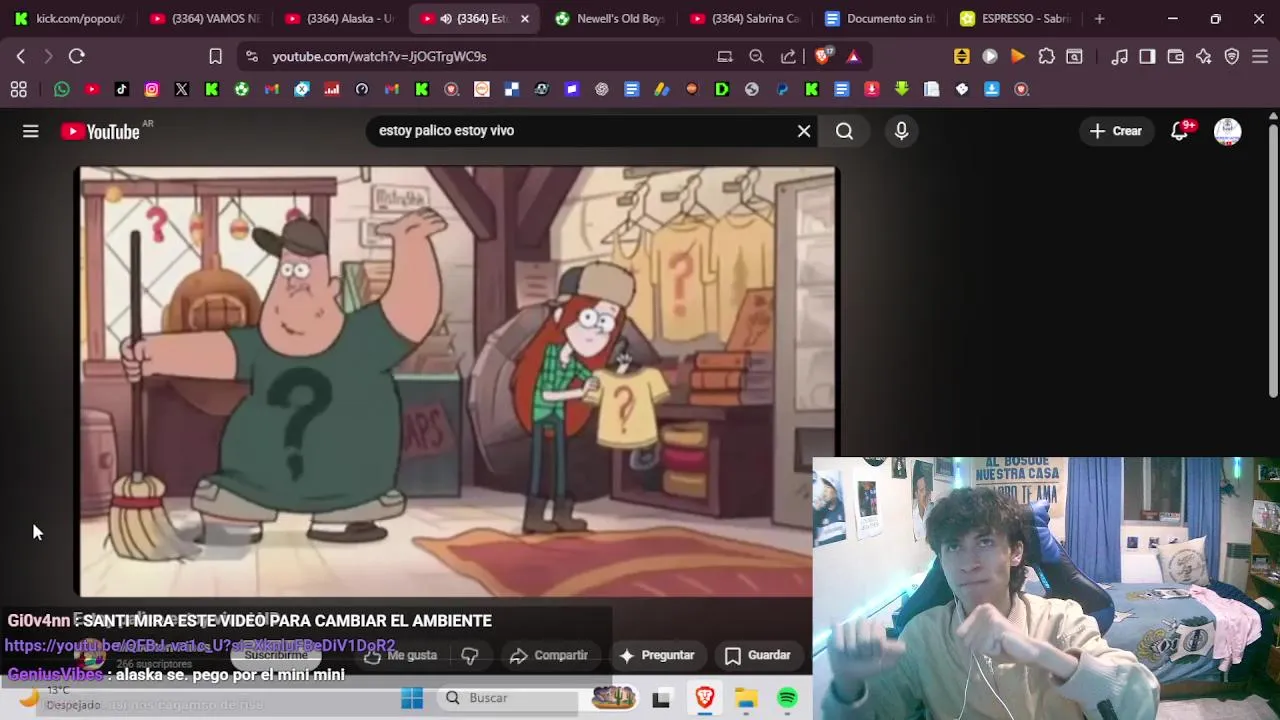This screenshot has width=1280, height=720.
Task: Click the Gravity Falls video player
Action: 457,382
